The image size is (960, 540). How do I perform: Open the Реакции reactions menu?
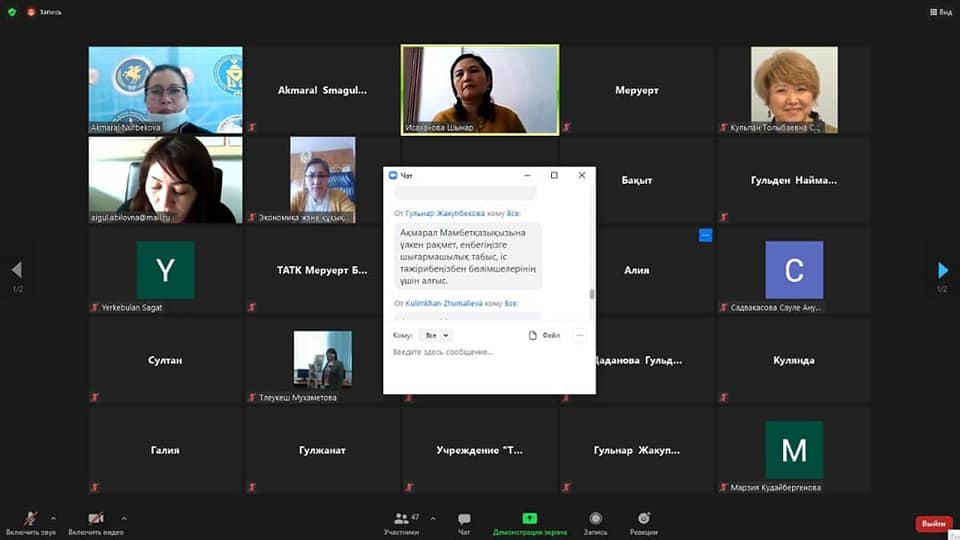coord(644,519)
